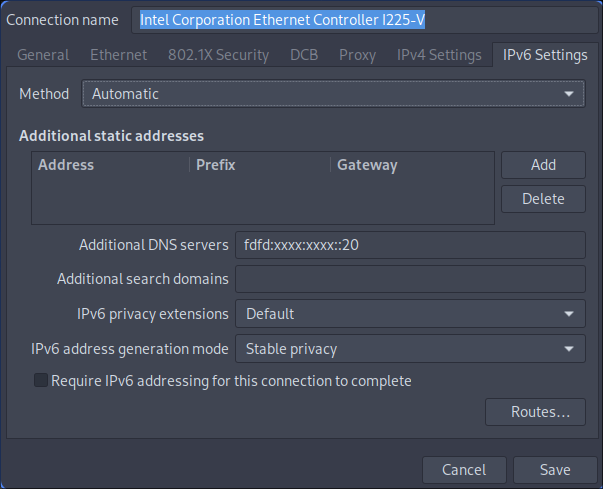Image resolution: width=603 pixels, height=489 pixels.
Task: Enable Require IPv6 addressing checkbox
Action: click(x=41, y=381)
